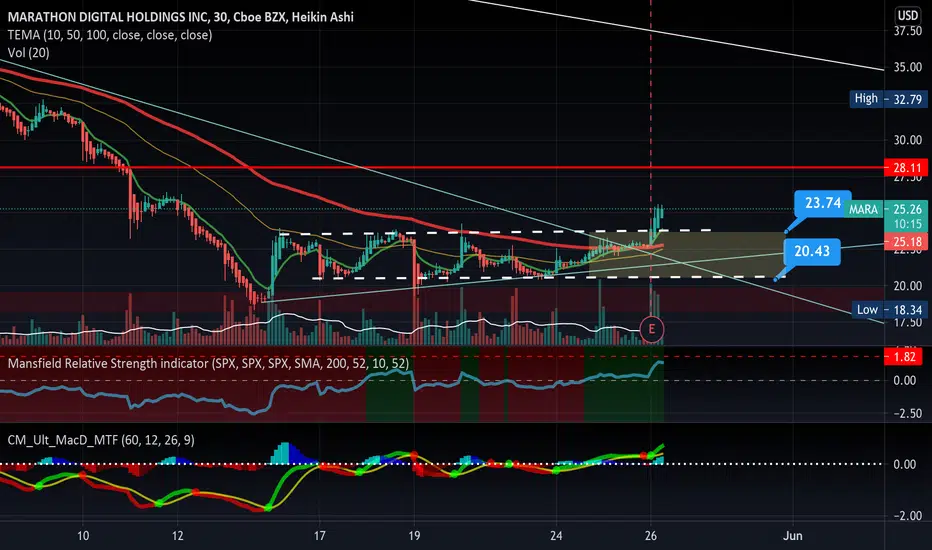932x550 pixels.
Task: Click the 30.00 price axis label
Action: coord(908,140)
